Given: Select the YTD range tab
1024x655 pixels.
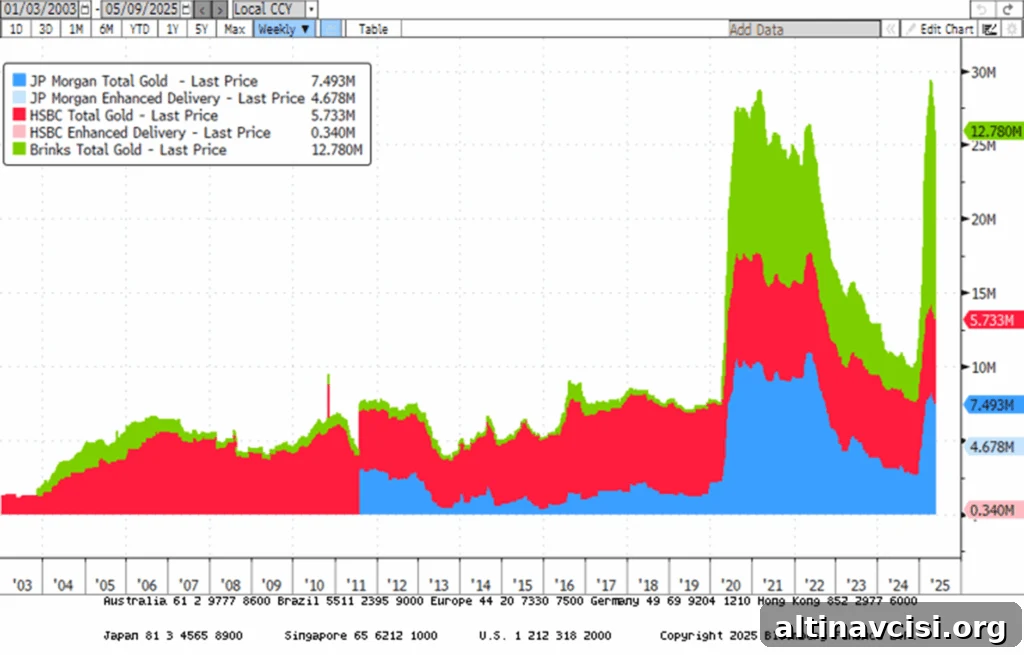Looking at the screenshot, I should click(139, 29).
